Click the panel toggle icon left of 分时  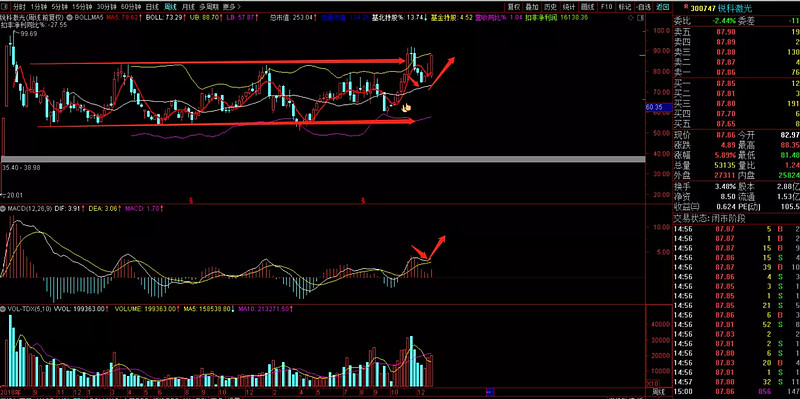point(5,7)
